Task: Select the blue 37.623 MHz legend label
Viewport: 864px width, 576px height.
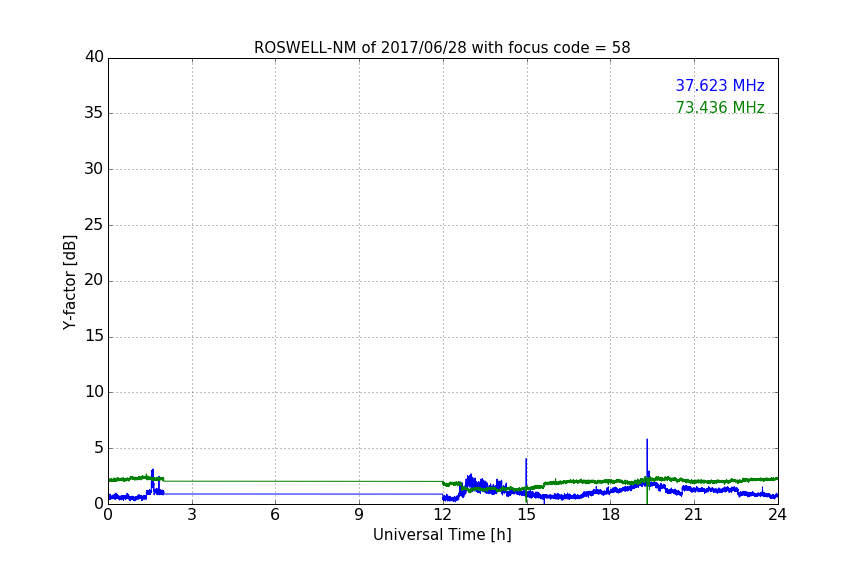Action: (x=720, y=85)
